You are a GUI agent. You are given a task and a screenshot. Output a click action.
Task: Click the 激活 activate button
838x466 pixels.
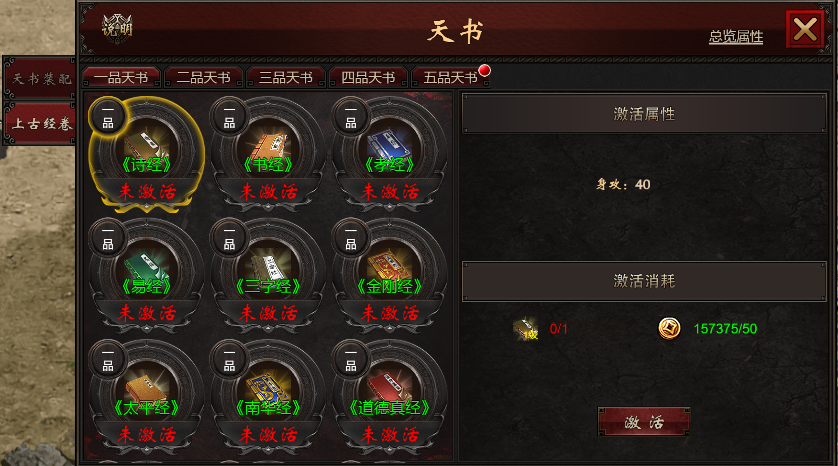click(644, 422)
